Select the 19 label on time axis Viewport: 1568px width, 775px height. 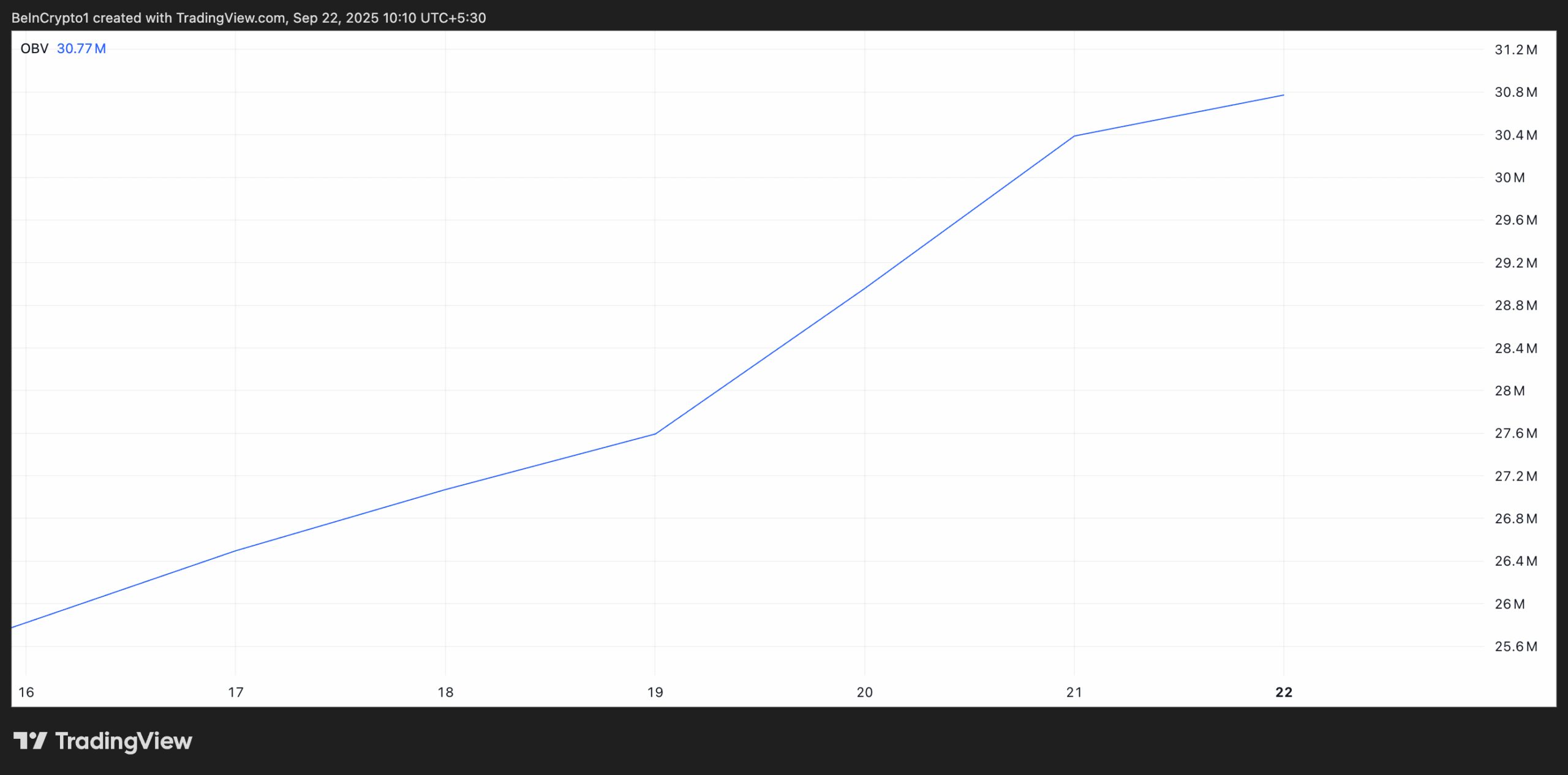pos(655,693)
